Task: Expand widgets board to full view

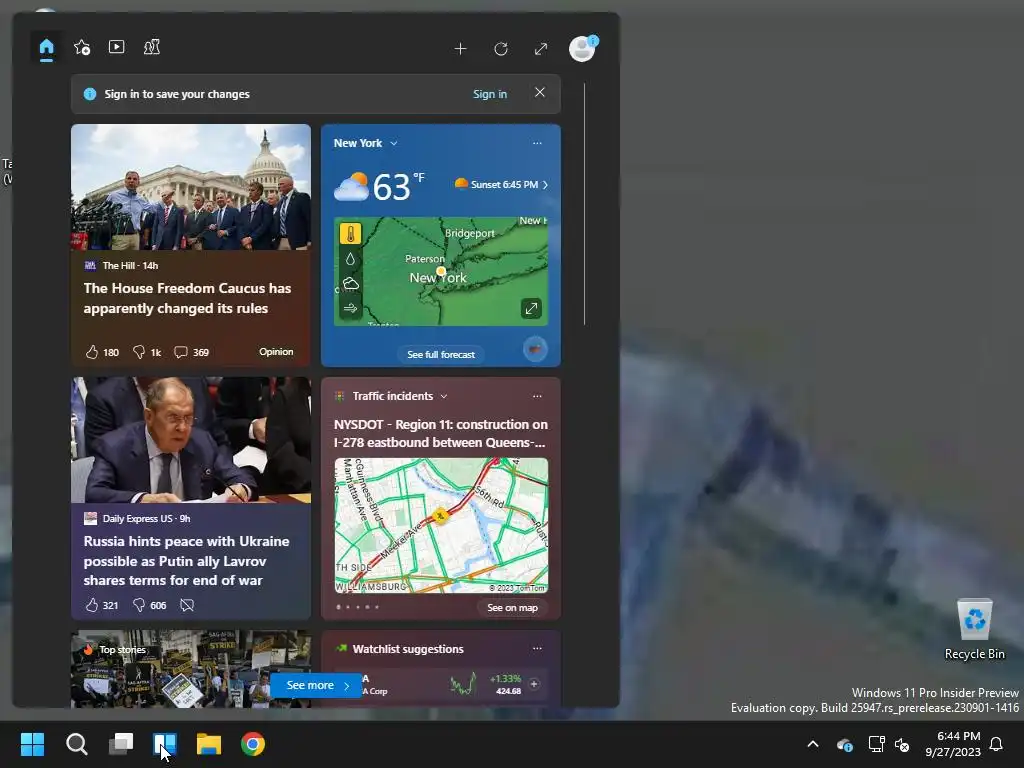Action: pos(541,49)
